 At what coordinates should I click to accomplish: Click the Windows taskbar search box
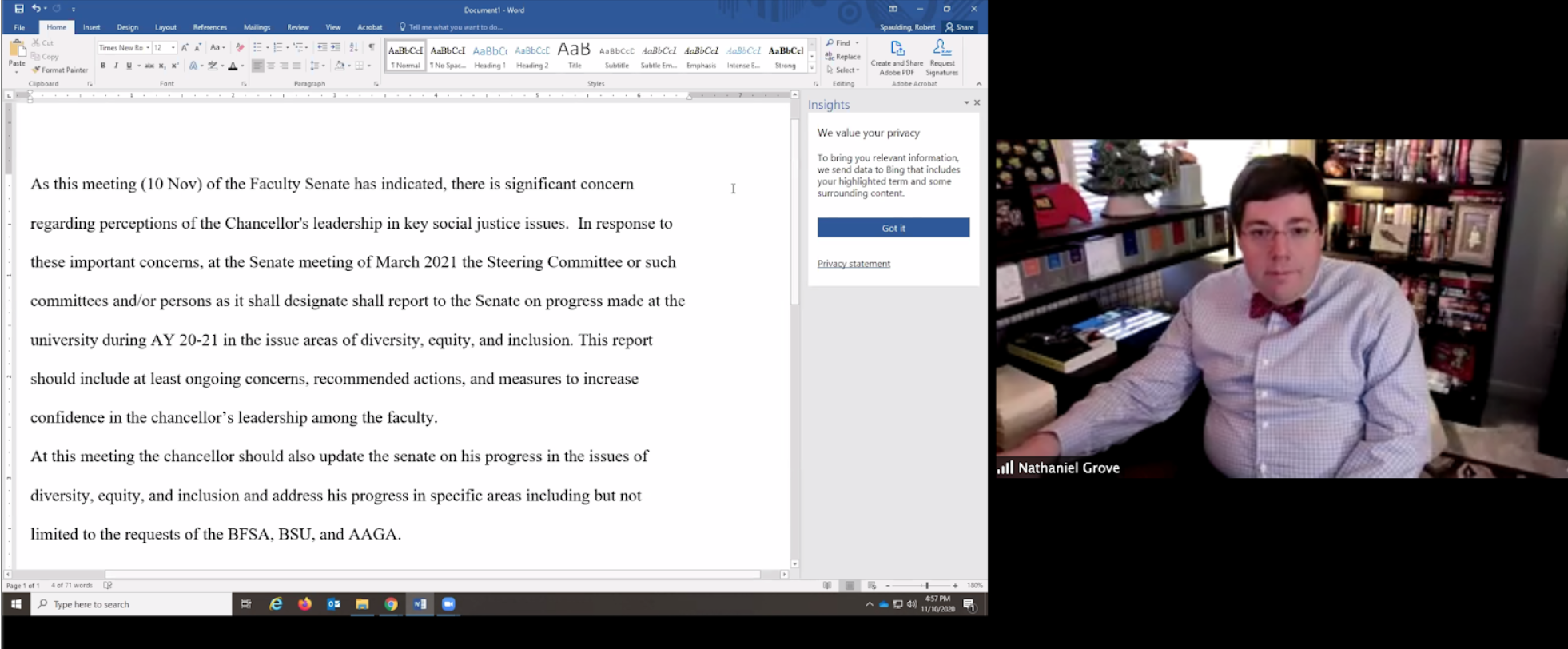point(132,604)
